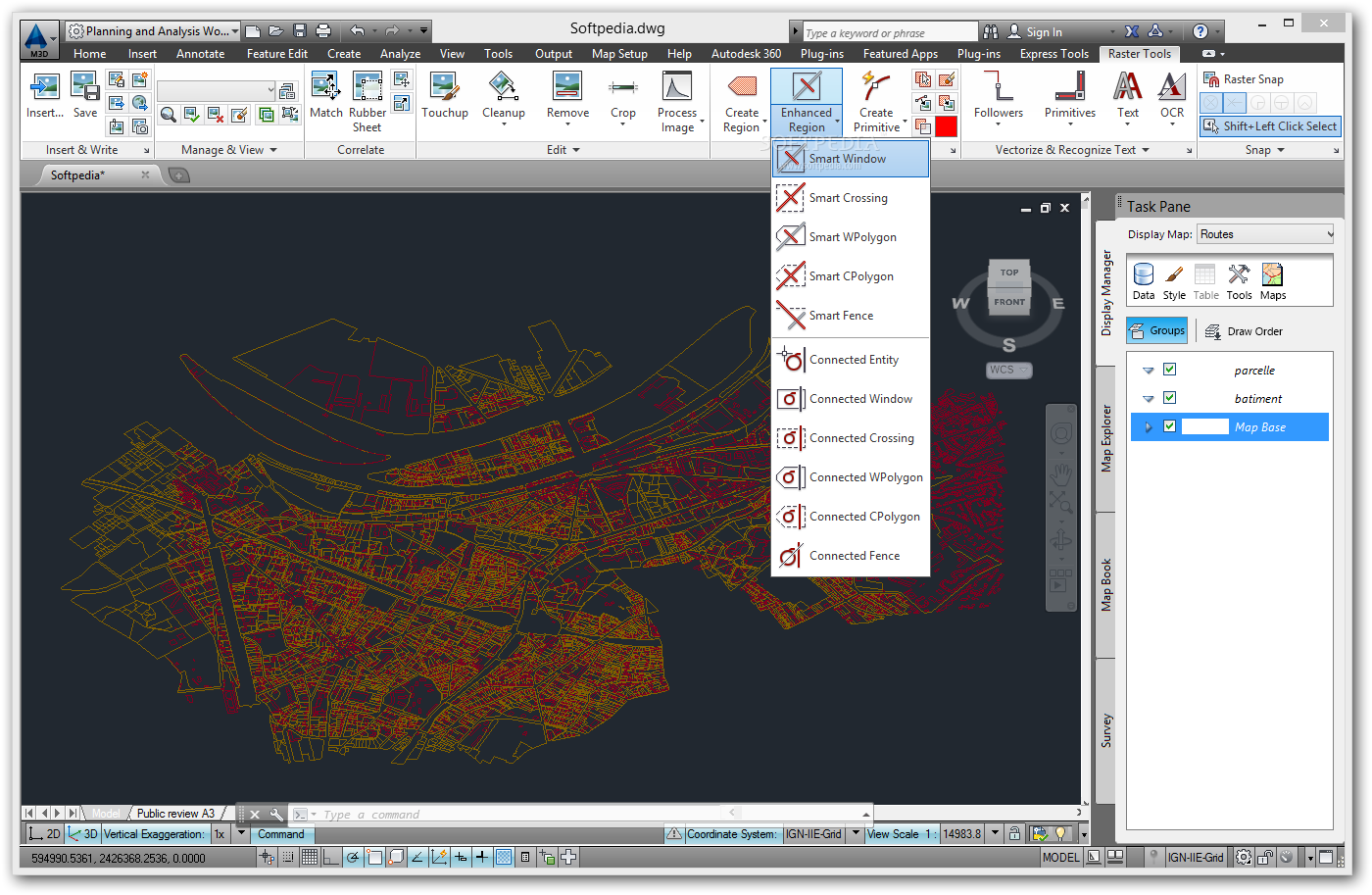
Task: Uncheck the parcelle layer checkbox
Action: (x=1169, y=370)
